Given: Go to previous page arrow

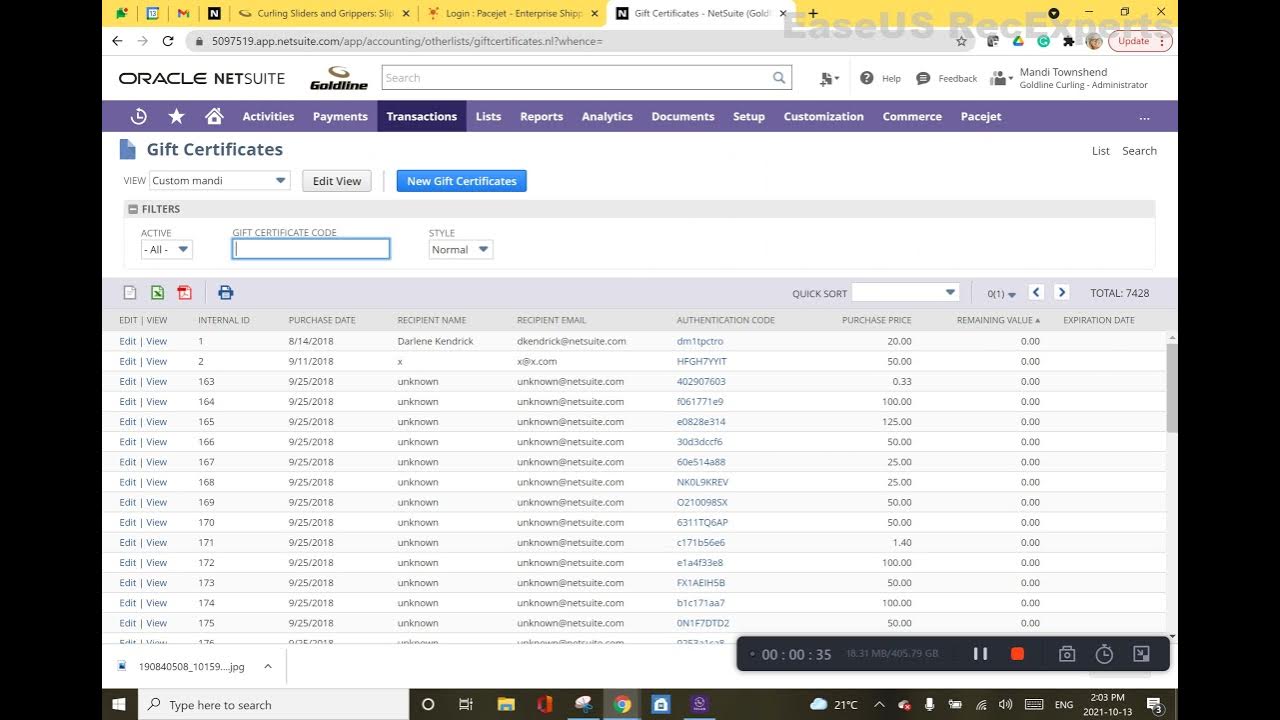Looking at the screenshot, I should pyautogui.click(x=1036, y=292).
